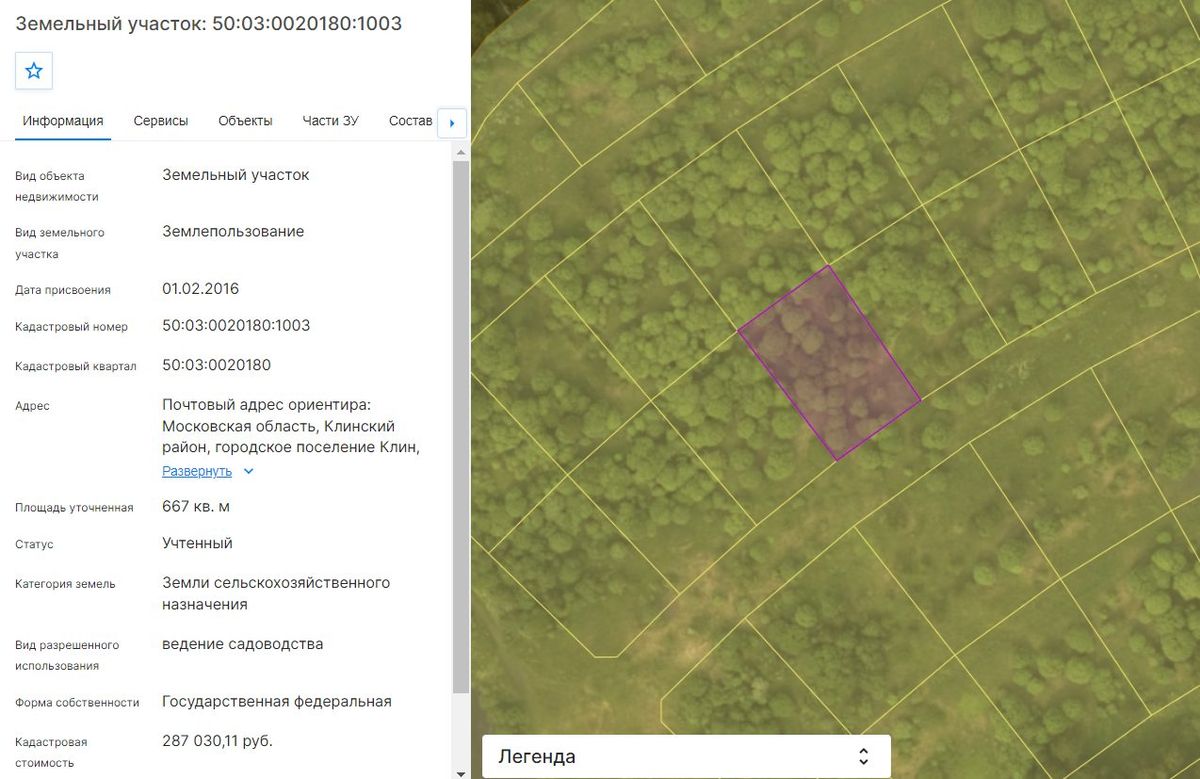Switch to the Сервисы tab
The image size is (1200, 779).
tap(161, 121)
